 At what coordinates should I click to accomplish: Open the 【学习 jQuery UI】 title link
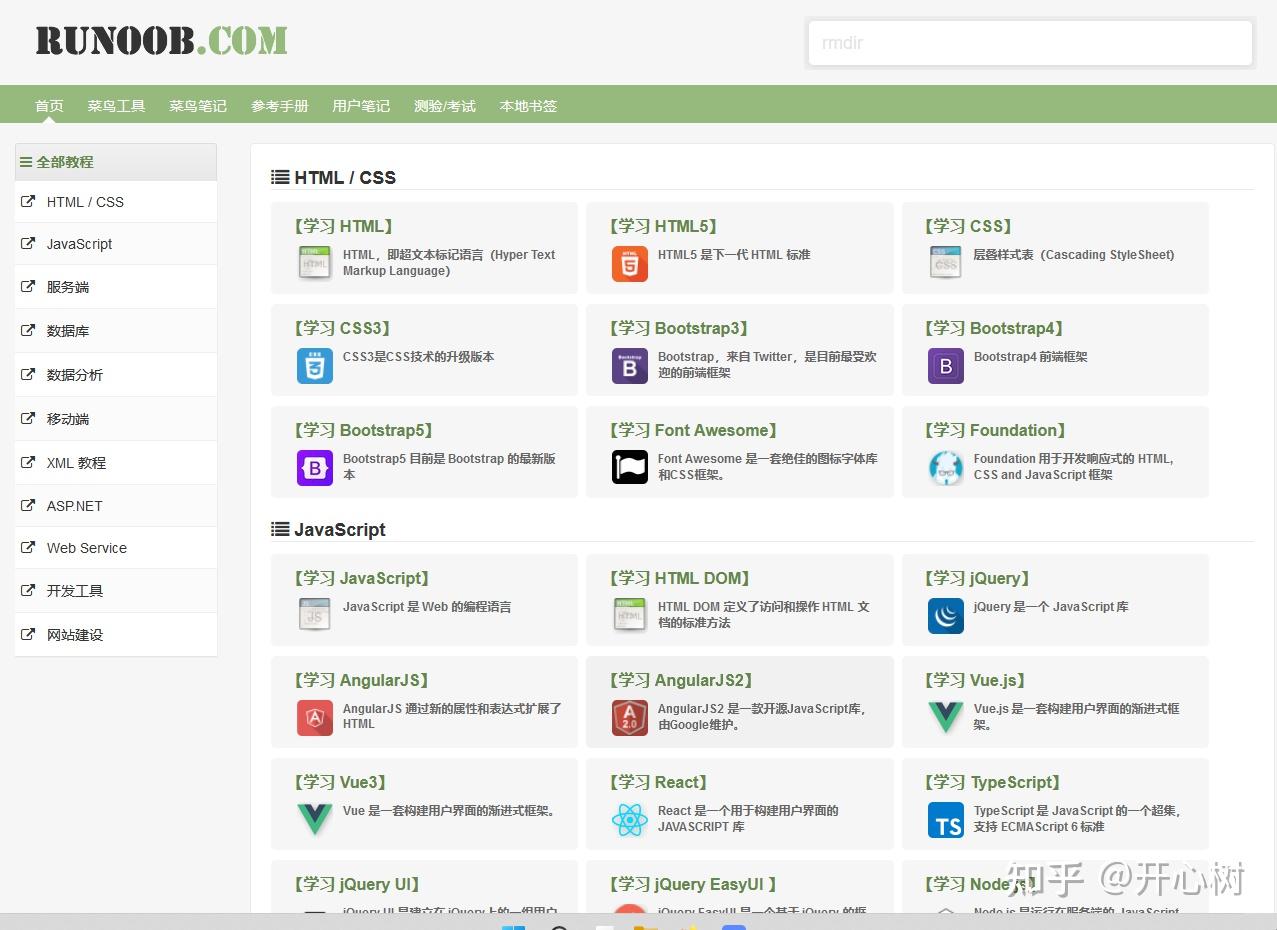pyautogui.click(x=357, y=884)
